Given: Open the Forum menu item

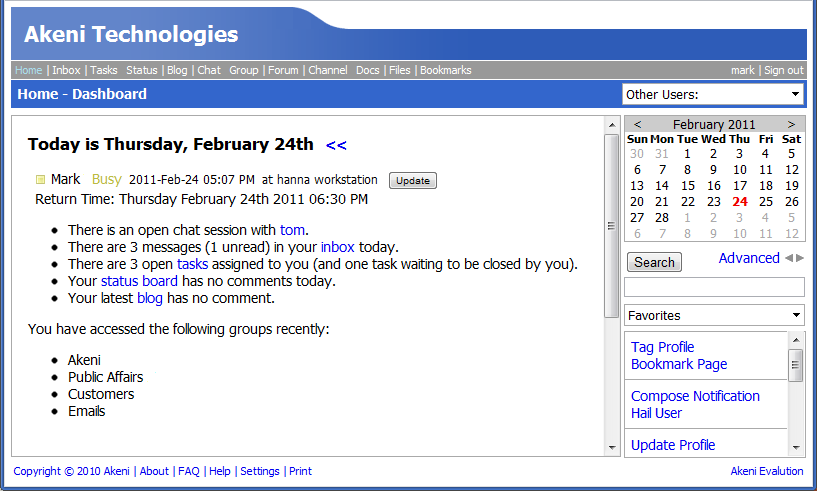Looking at the screenshot, I should point(283,70).
